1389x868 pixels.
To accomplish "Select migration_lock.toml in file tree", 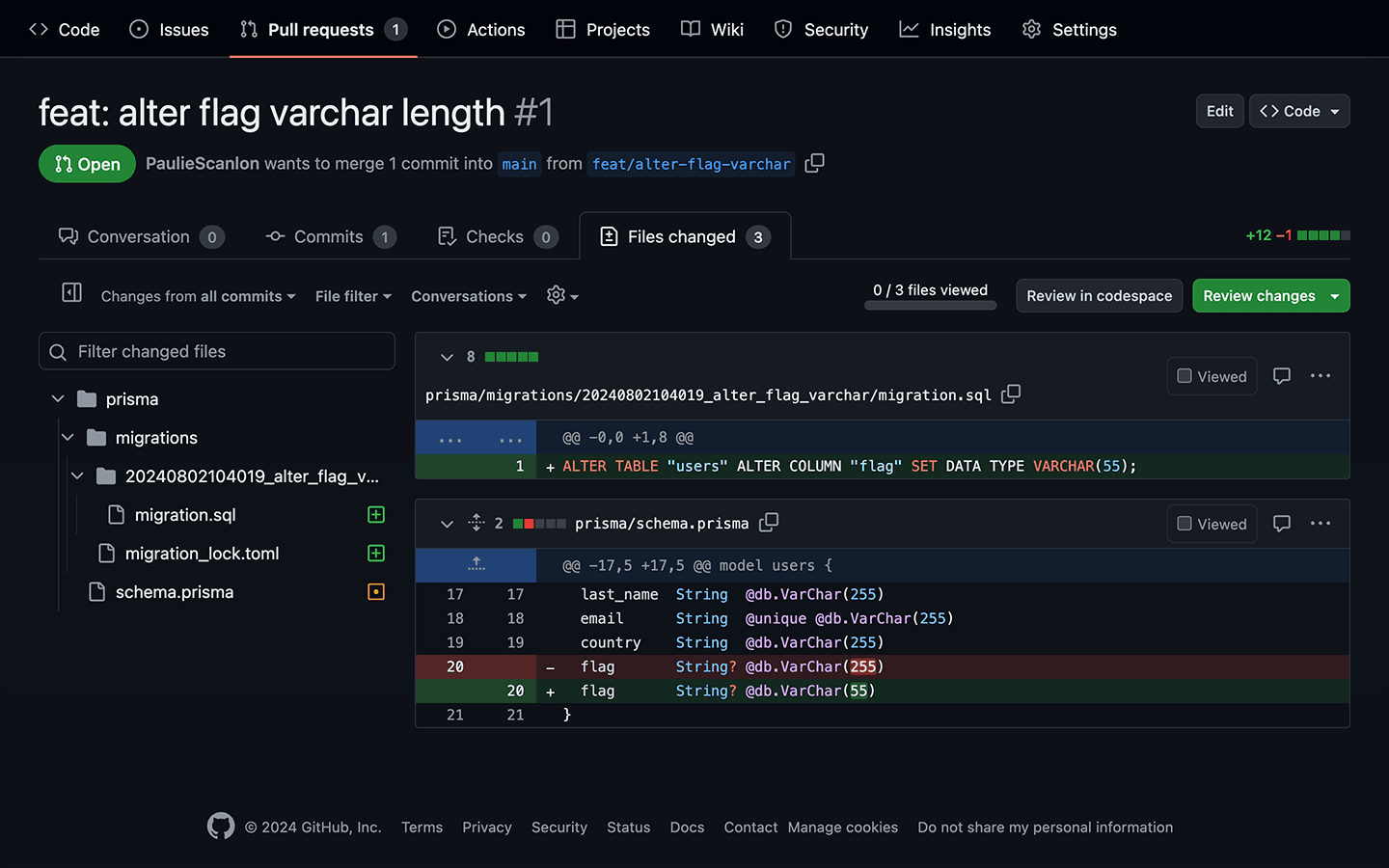I will tap(202, 553).
